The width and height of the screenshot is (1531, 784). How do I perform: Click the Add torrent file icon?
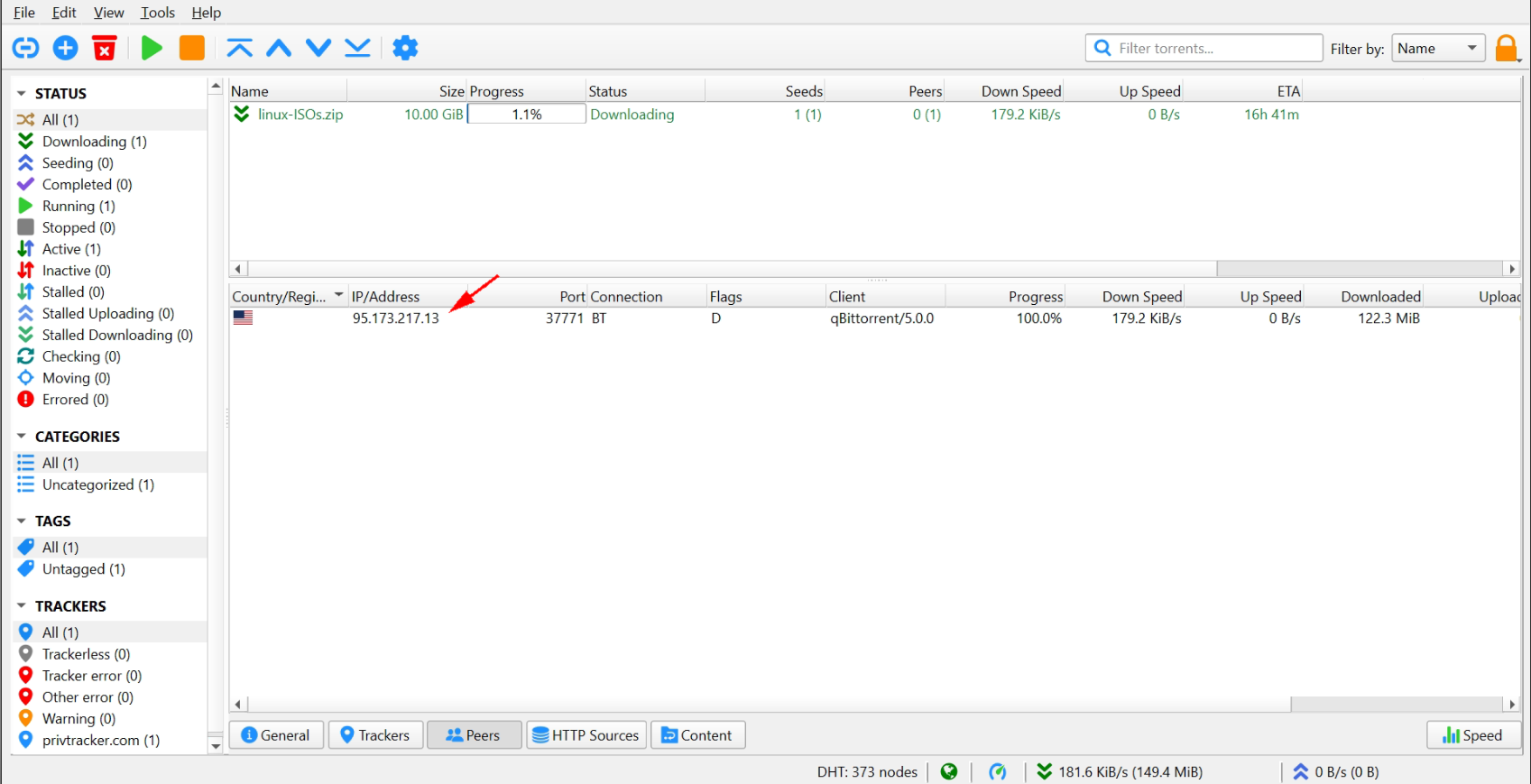click(x=65, y=48)
